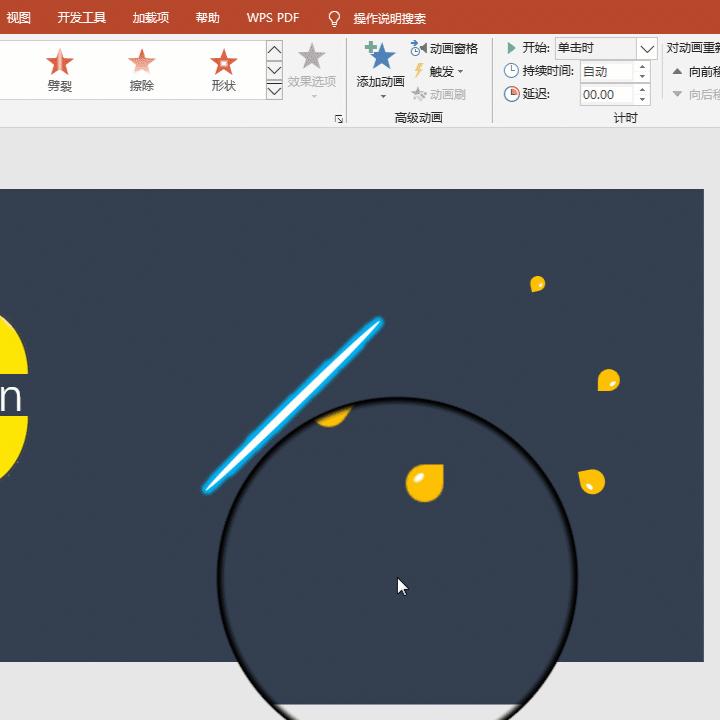
Task: Open the 触发 trigger menu
Action: pyautogui.click(x=439, y=71)
